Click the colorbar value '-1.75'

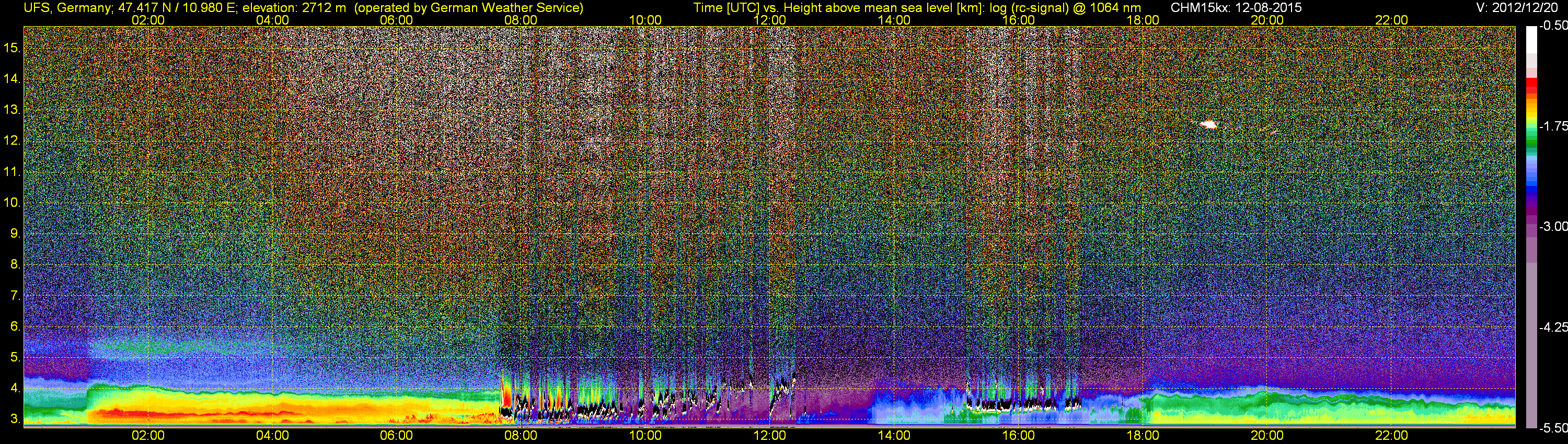point(1553,126)
